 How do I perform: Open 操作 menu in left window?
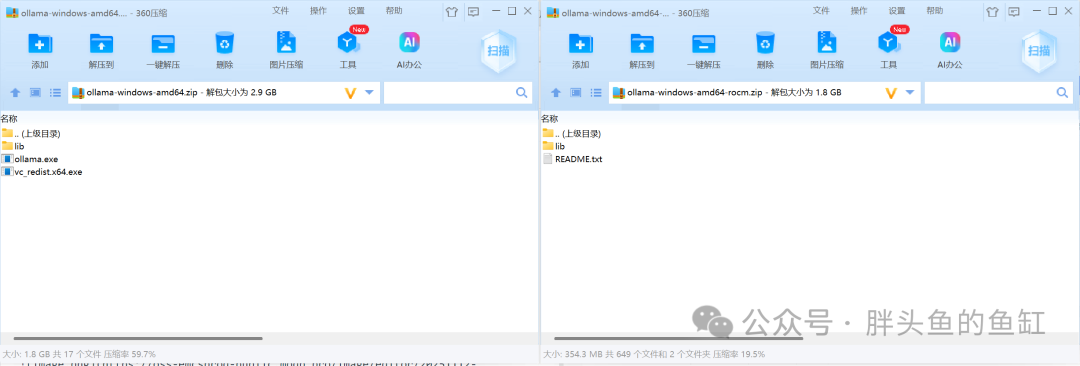(318, 10)
